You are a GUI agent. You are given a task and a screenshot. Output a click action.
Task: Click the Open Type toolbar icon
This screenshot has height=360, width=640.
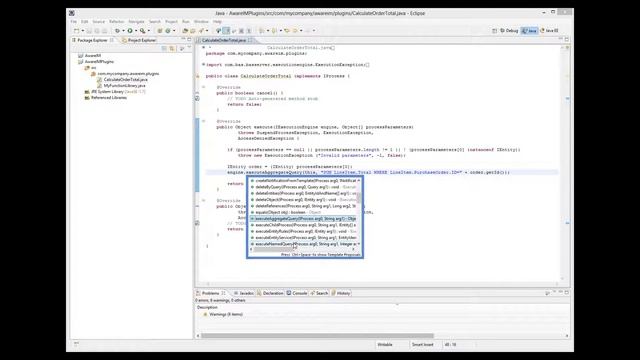185,31
